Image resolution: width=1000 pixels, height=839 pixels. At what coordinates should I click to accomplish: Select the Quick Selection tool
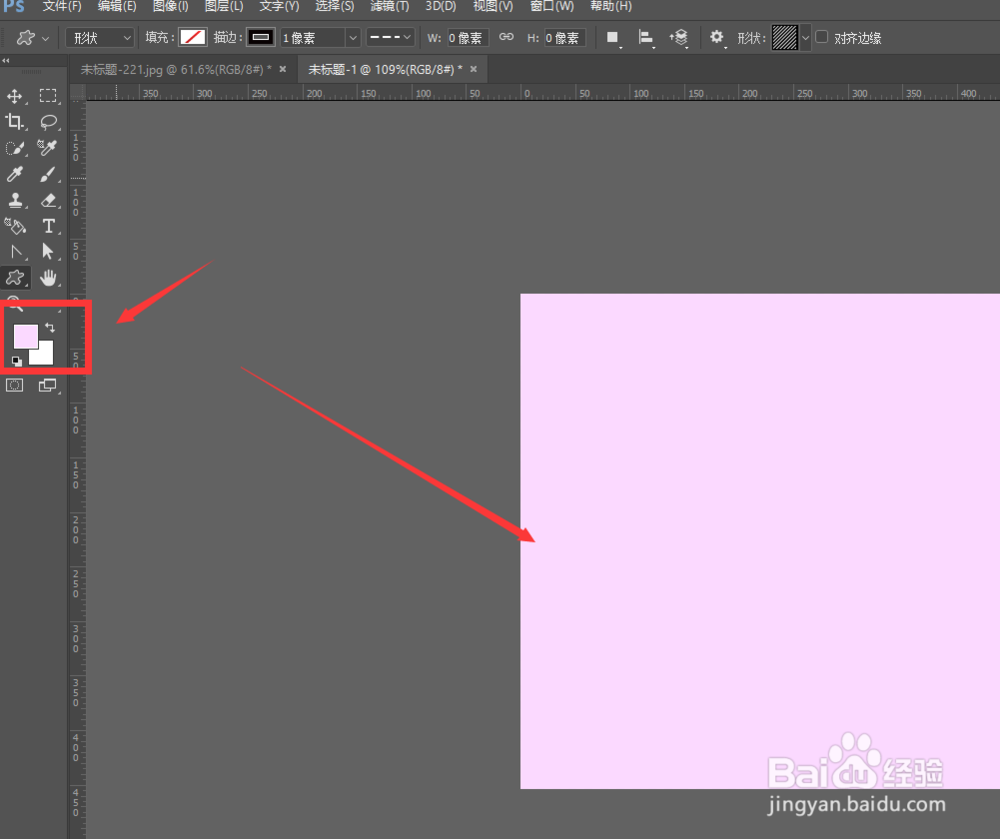click(15, 148)
